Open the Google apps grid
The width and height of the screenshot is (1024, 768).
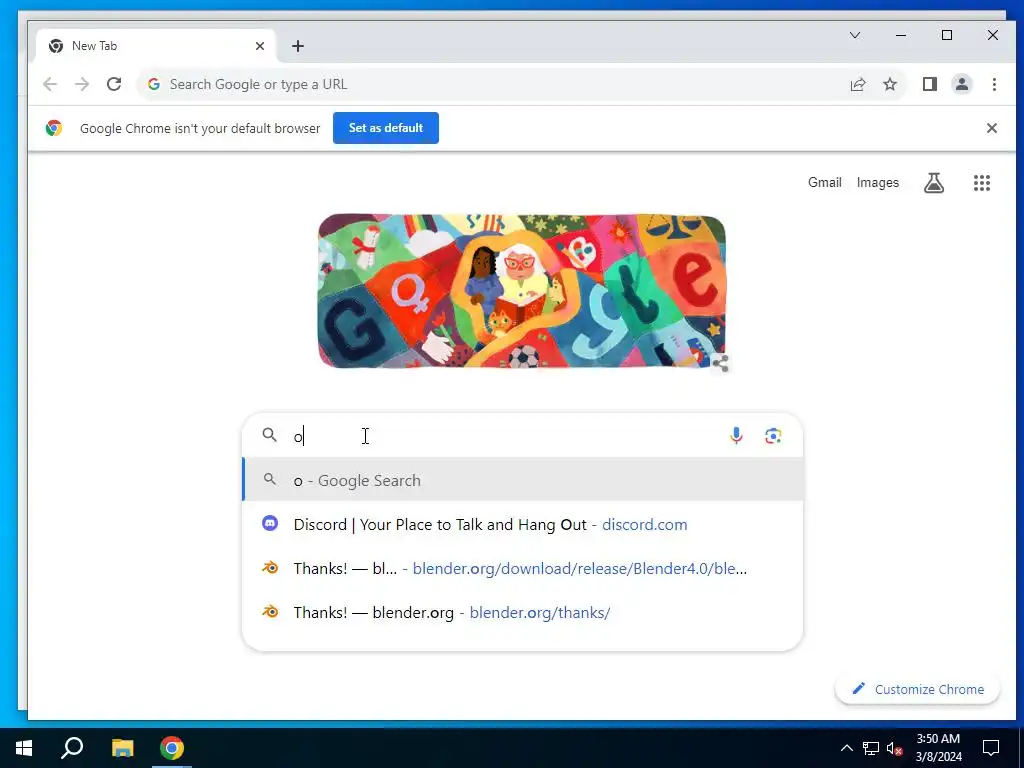[982, 183]
